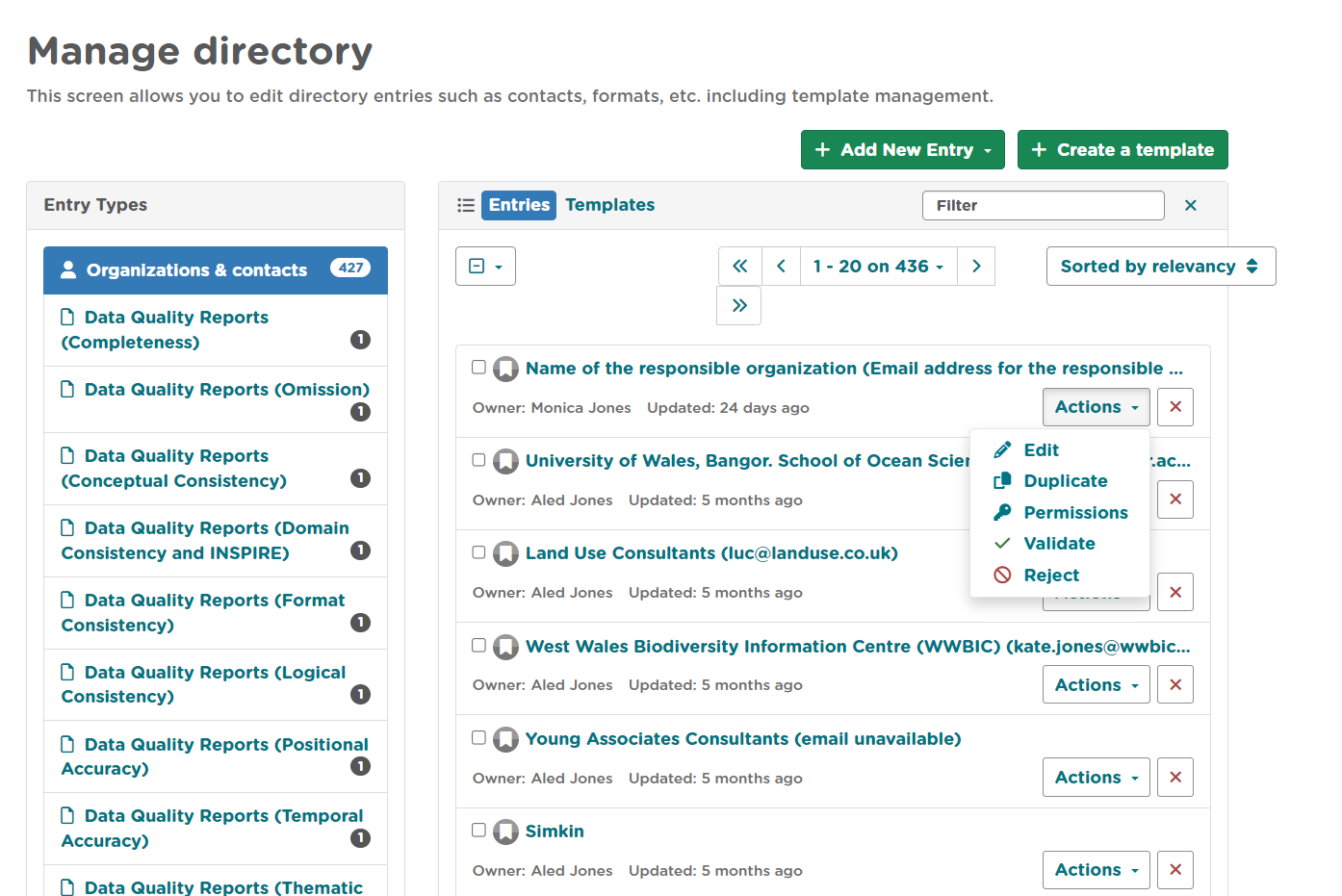Select the Land Use Consultants checkbox

pyautogui.click(x=478, y=551)
